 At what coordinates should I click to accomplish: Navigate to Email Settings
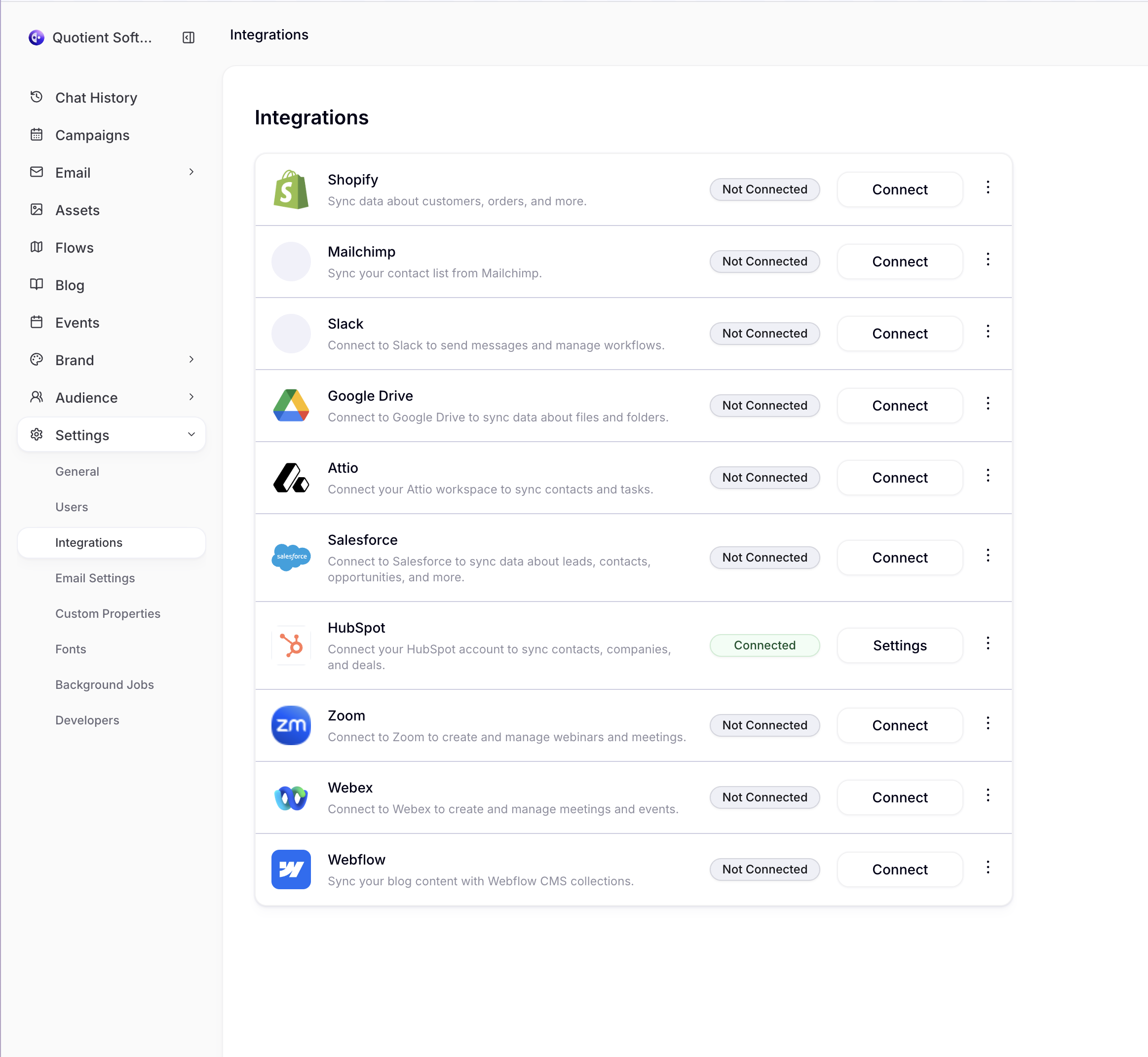[96, 578]
